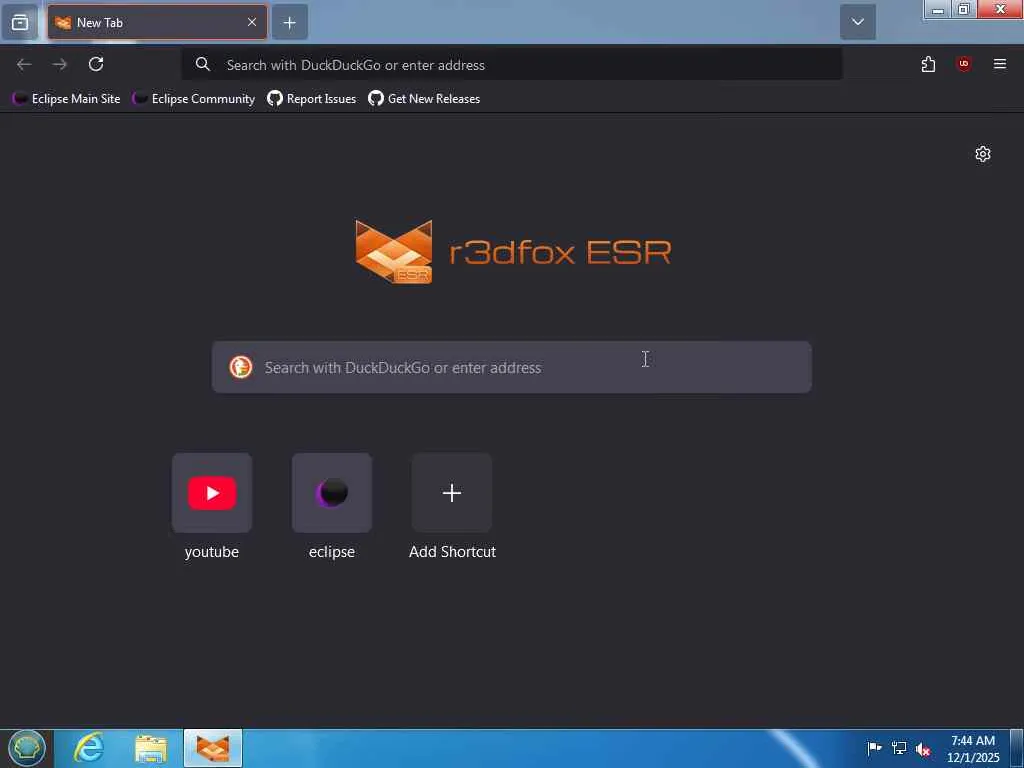
Task: Open a new tab with plus button
Action: tap(289, 23)
